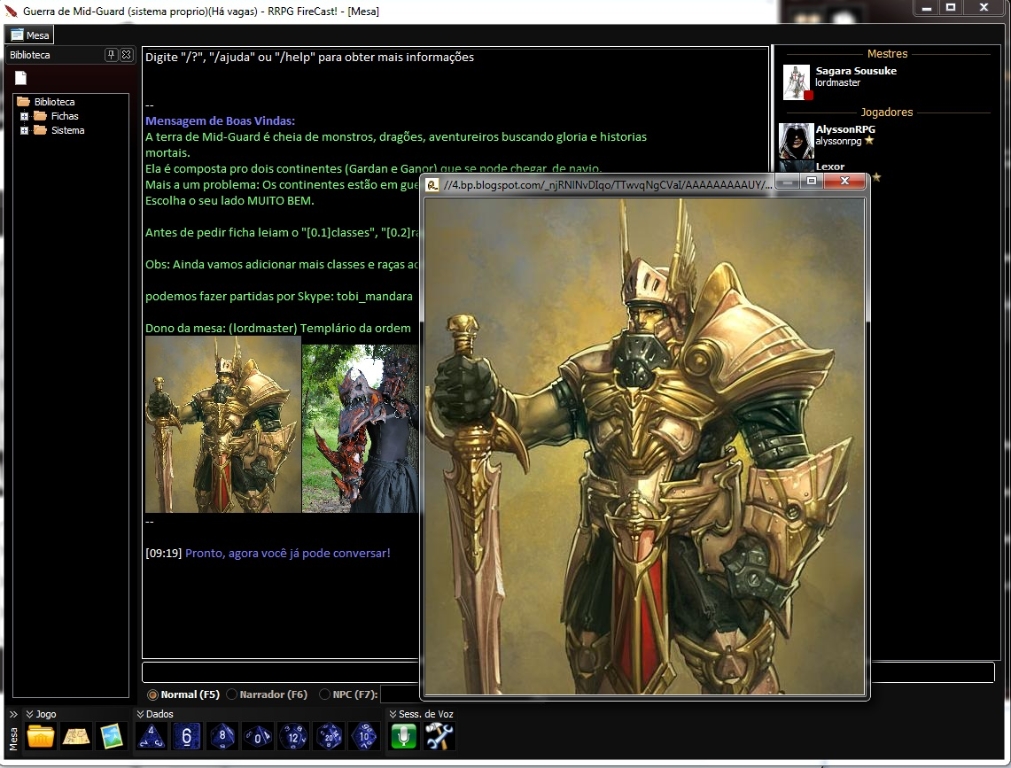Switch to the Mesa tab

coord(31,33)
